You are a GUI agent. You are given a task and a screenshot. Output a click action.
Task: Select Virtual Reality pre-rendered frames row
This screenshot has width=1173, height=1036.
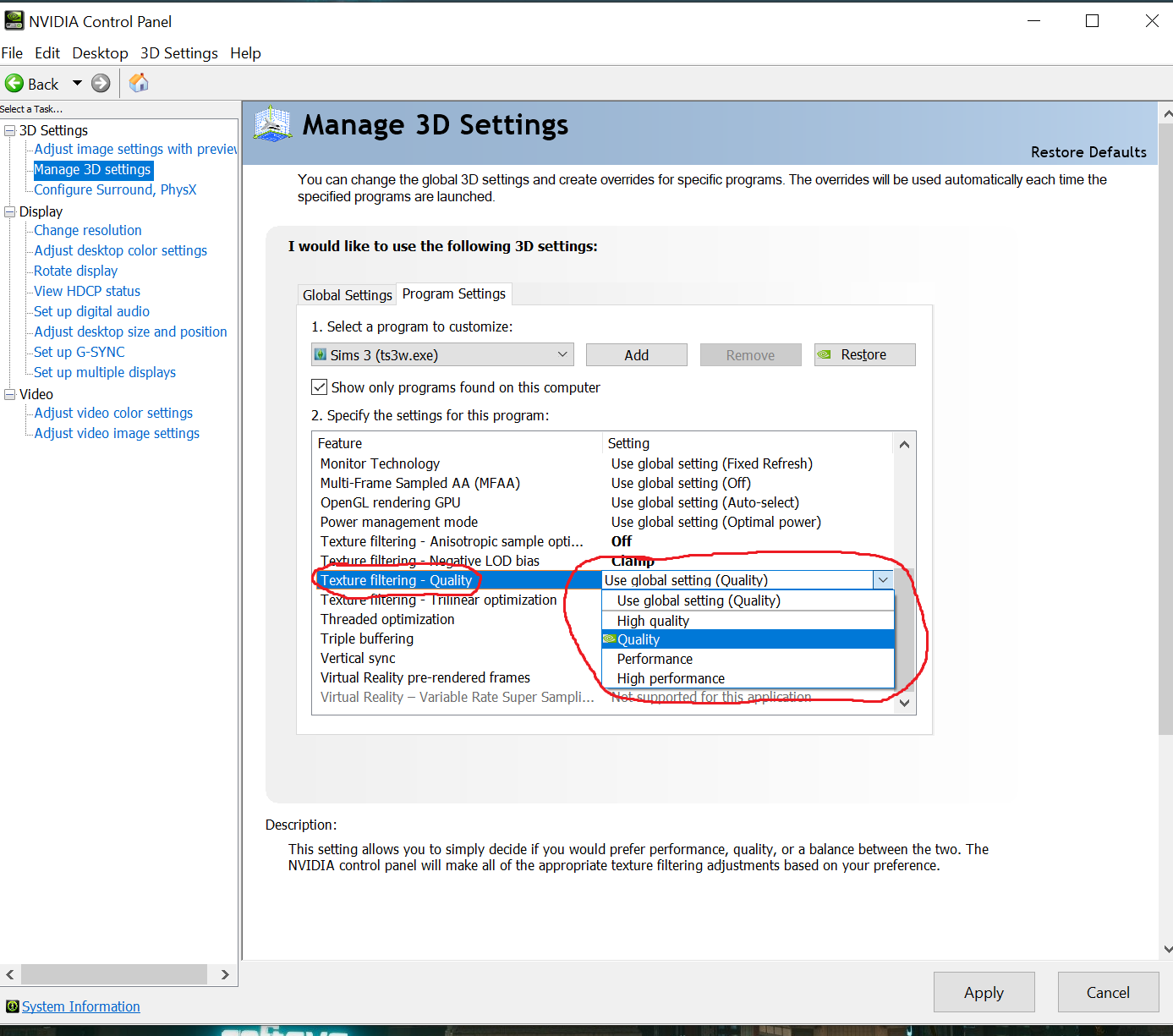[x=458, y=677]
